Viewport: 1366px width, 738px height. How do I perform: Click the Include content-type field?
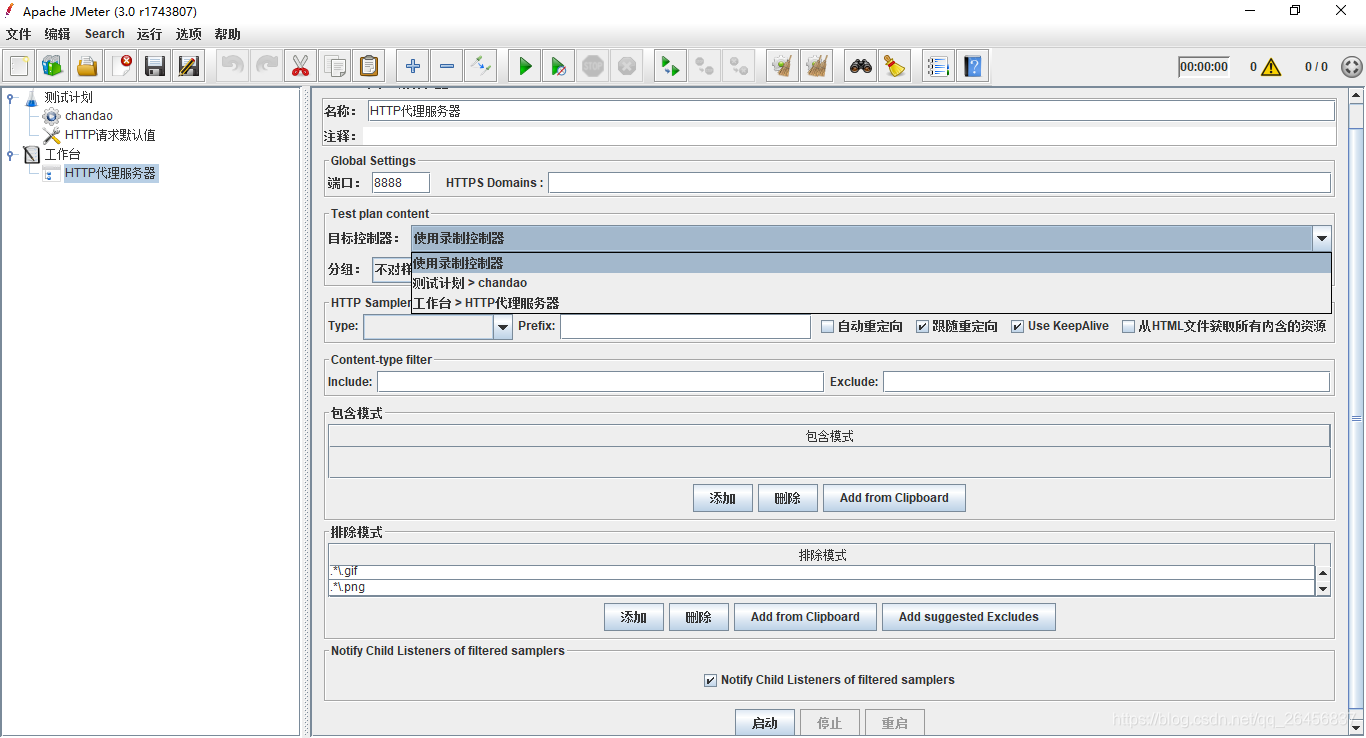pyautogui.click(x=600, y=382)
